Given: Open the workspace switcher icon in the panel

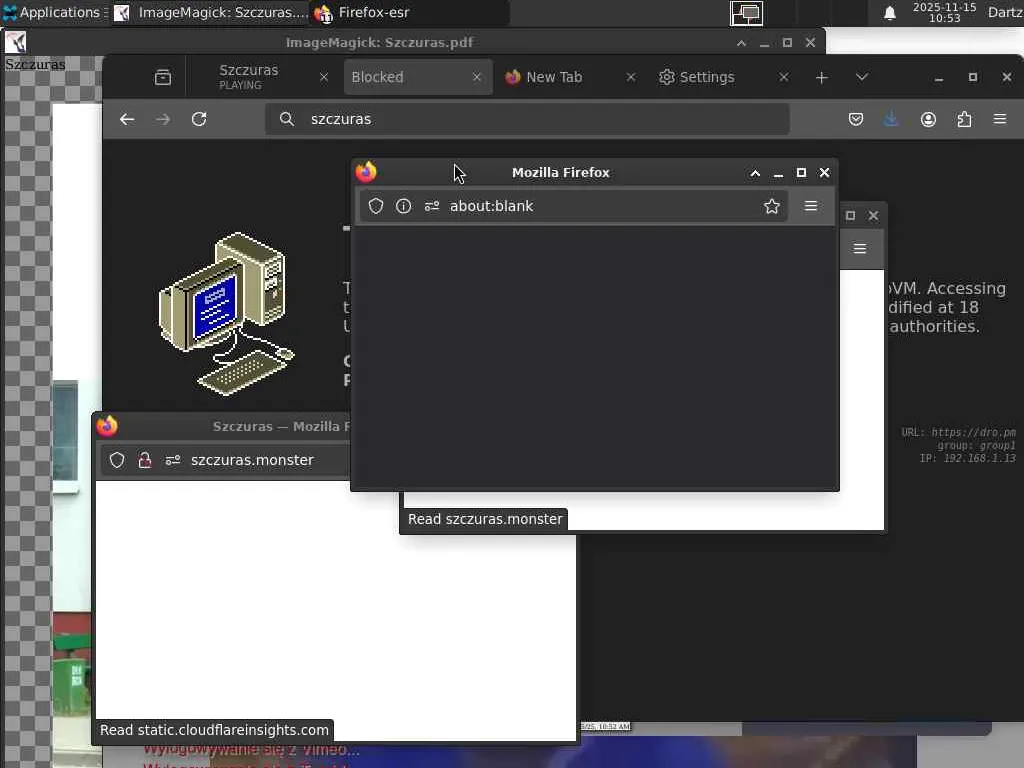Looking at the screenshot, I should point(746,13).
